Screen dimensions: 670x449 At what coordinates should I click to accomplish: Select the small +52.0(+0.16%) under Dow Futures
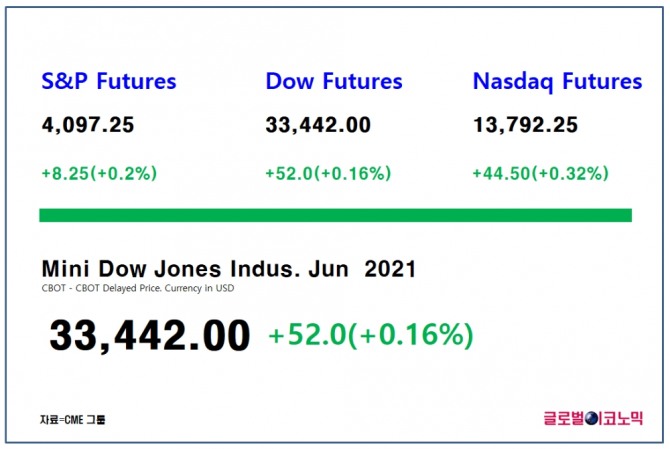point(327,173)
